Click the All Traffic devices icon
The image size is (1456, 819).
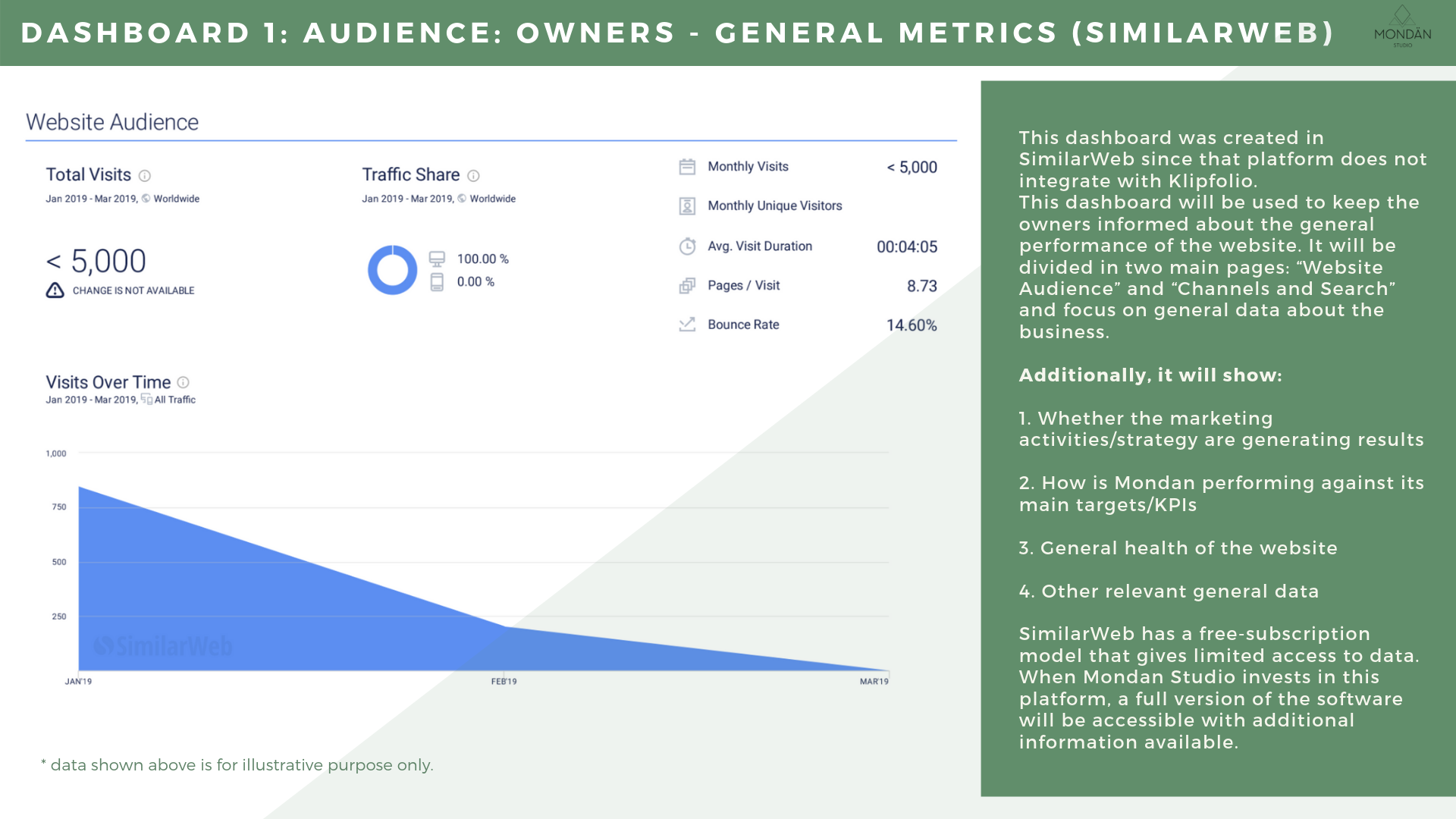(x=146, y=399)
